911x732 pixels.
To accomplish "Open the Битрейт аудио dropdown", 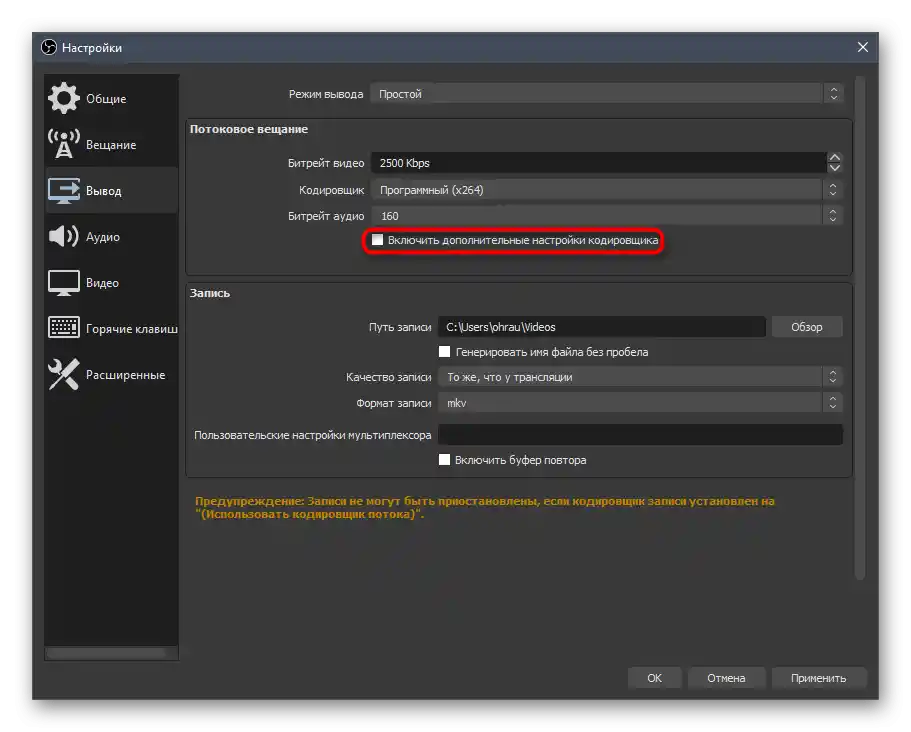I will click(607, 216).
